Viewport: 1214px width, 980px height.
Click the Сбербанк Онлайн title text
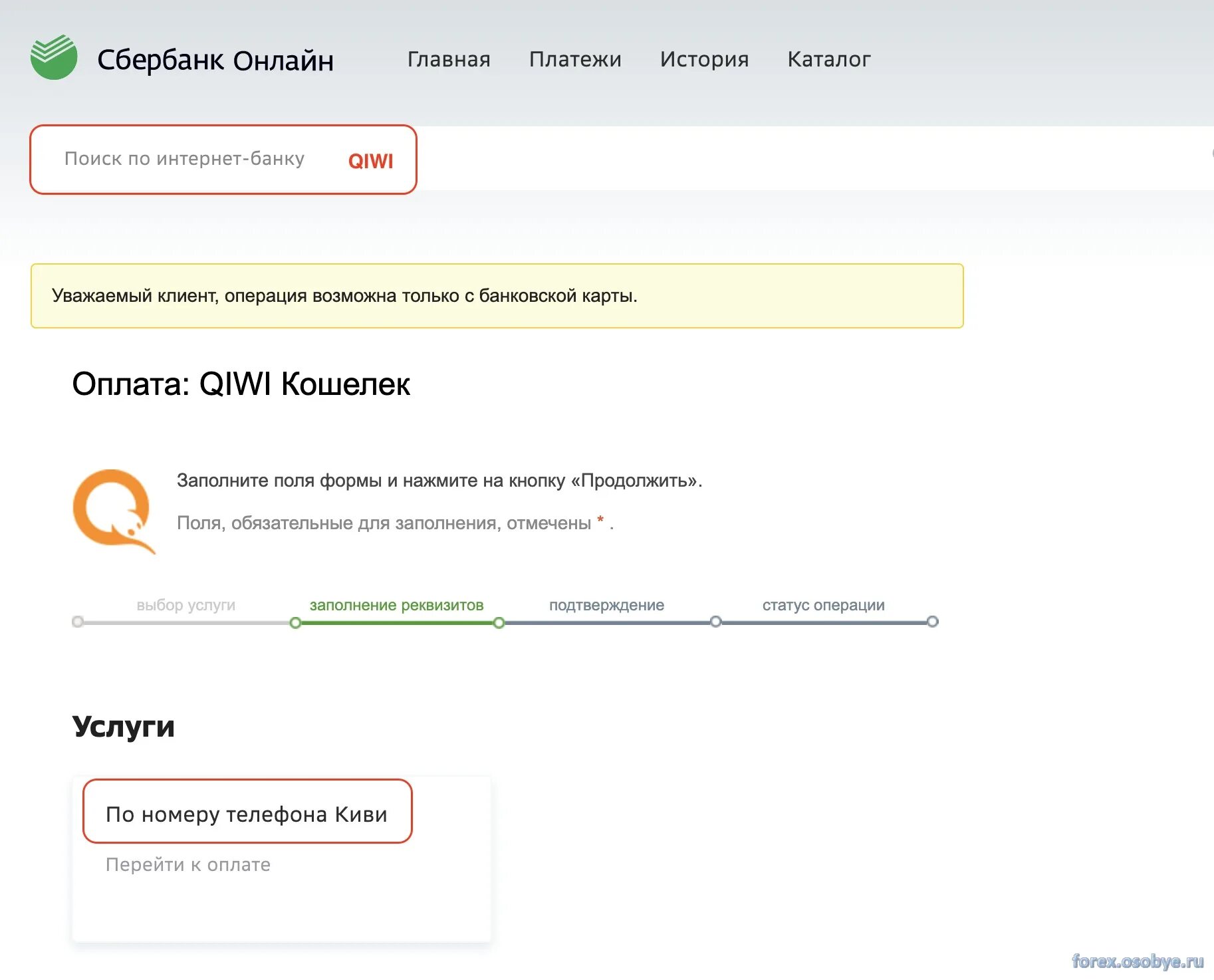(x=215, y=60)
